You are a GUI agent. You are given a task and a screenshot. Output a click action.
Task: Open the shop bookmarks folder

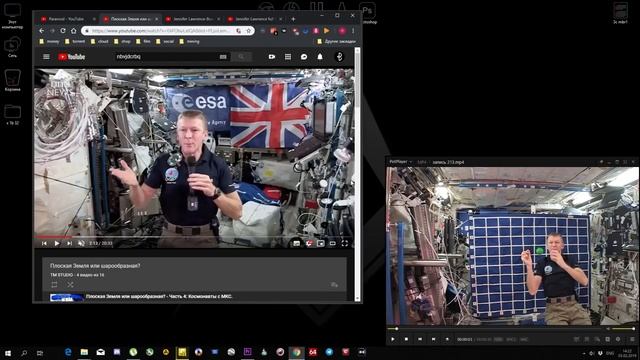pyautogui.click(x=122, y=41)
